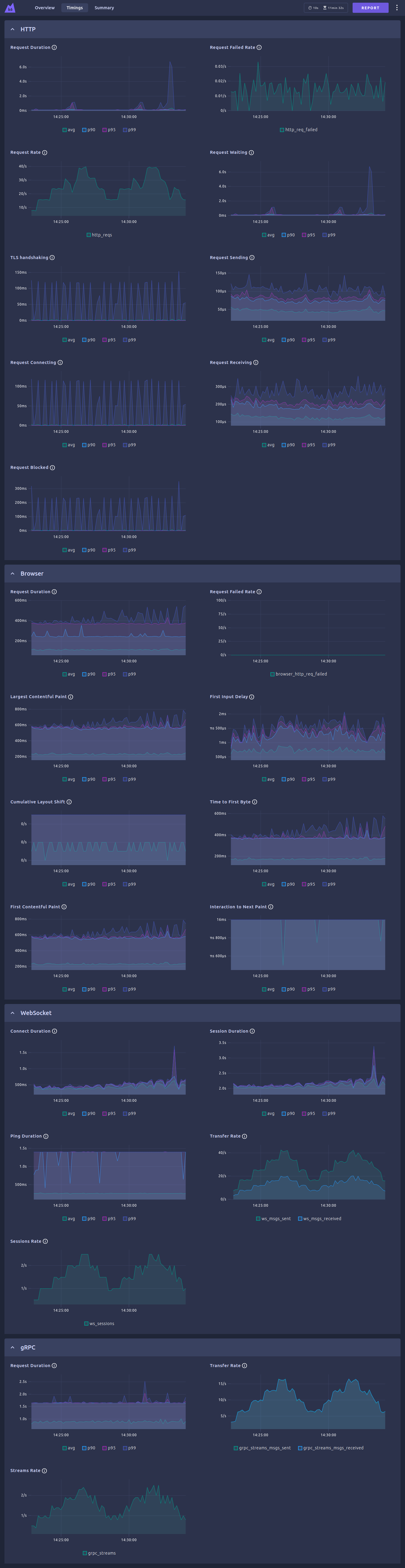Show info for Request Sending
Image resolution: width=405 pixels, height=1568 pixels.
tap(252, 258)
